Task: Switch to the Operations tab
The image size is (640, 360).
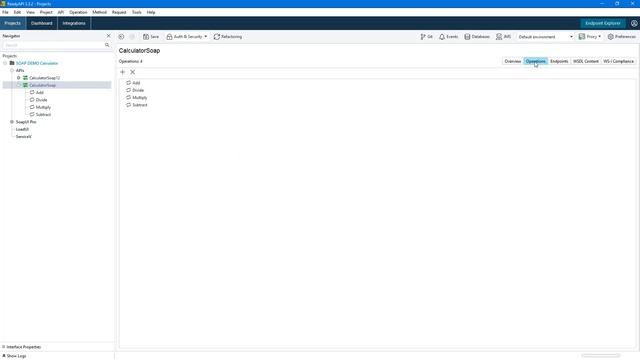Action: point(536,61)
